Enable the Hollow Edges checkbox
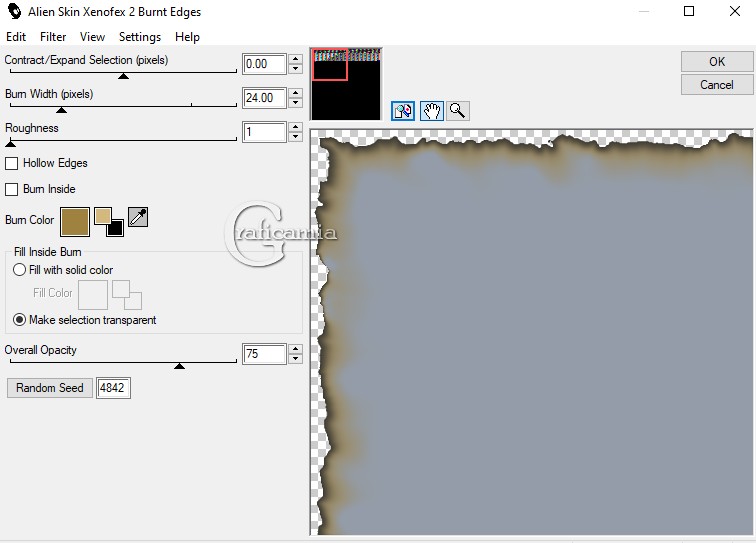Image resolution: width=756 pixels, height=543 pixels. tap(12, 163)
